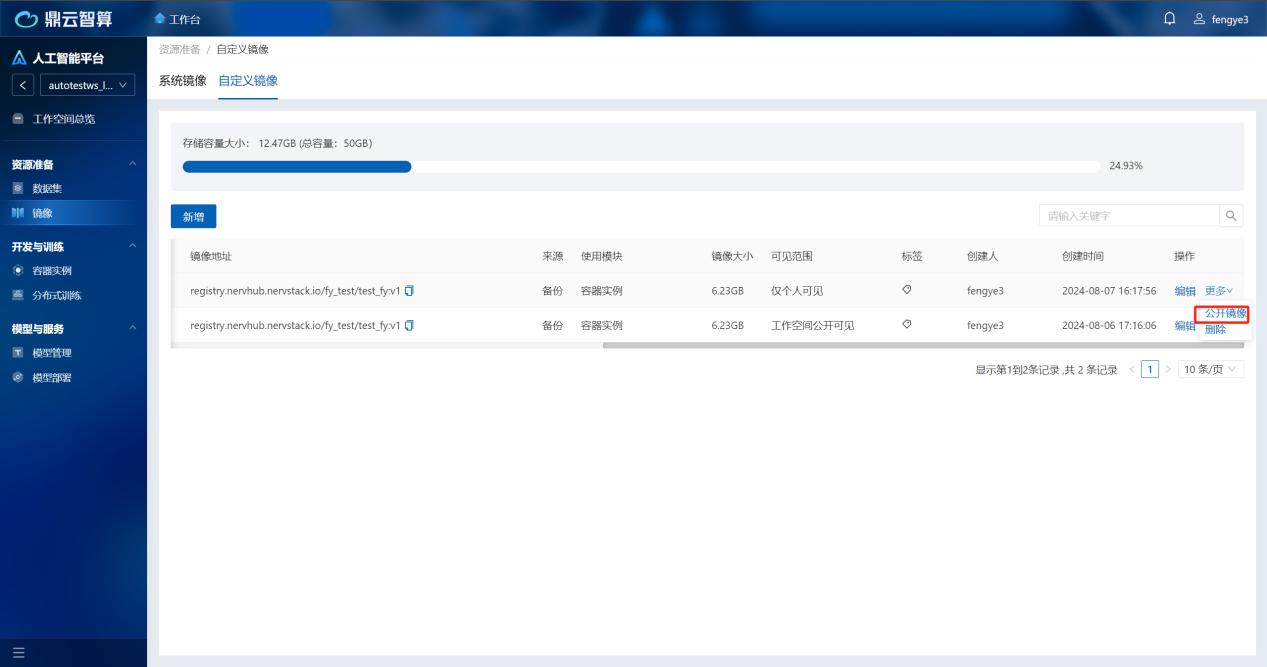Screen dimensions: 1267x667
Task: Collapse sidebar using bottom hamburger icon
Action: coord(18,654)
